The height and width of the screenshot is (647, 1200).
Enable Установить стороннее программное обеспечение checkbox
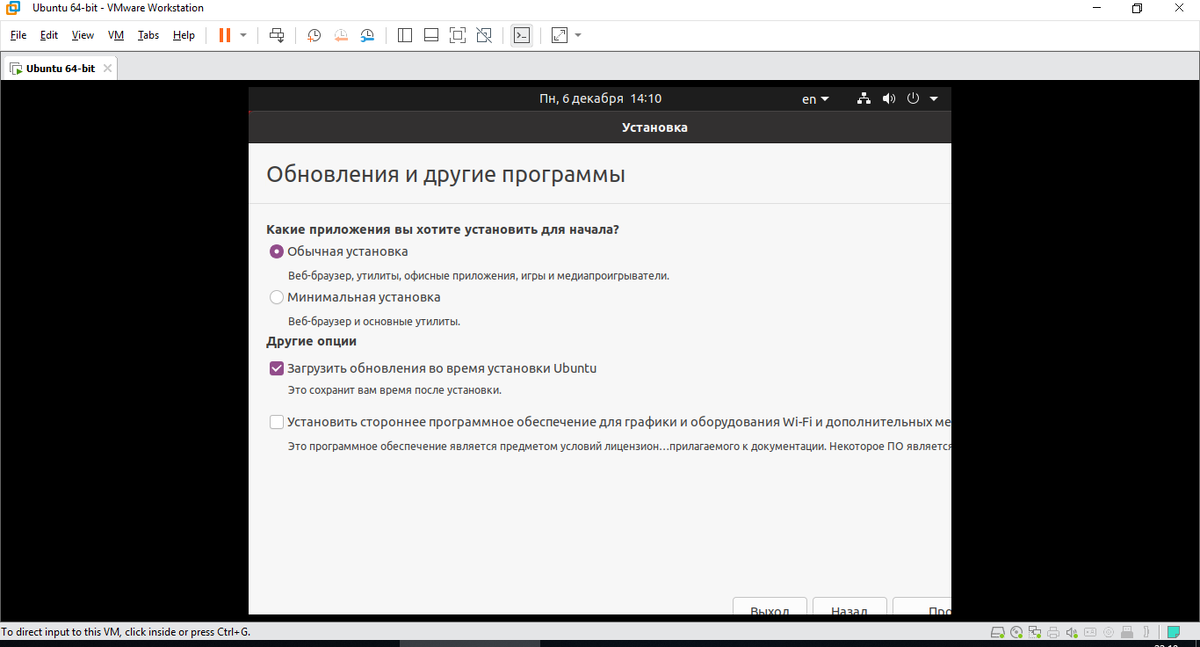[277, 422]
